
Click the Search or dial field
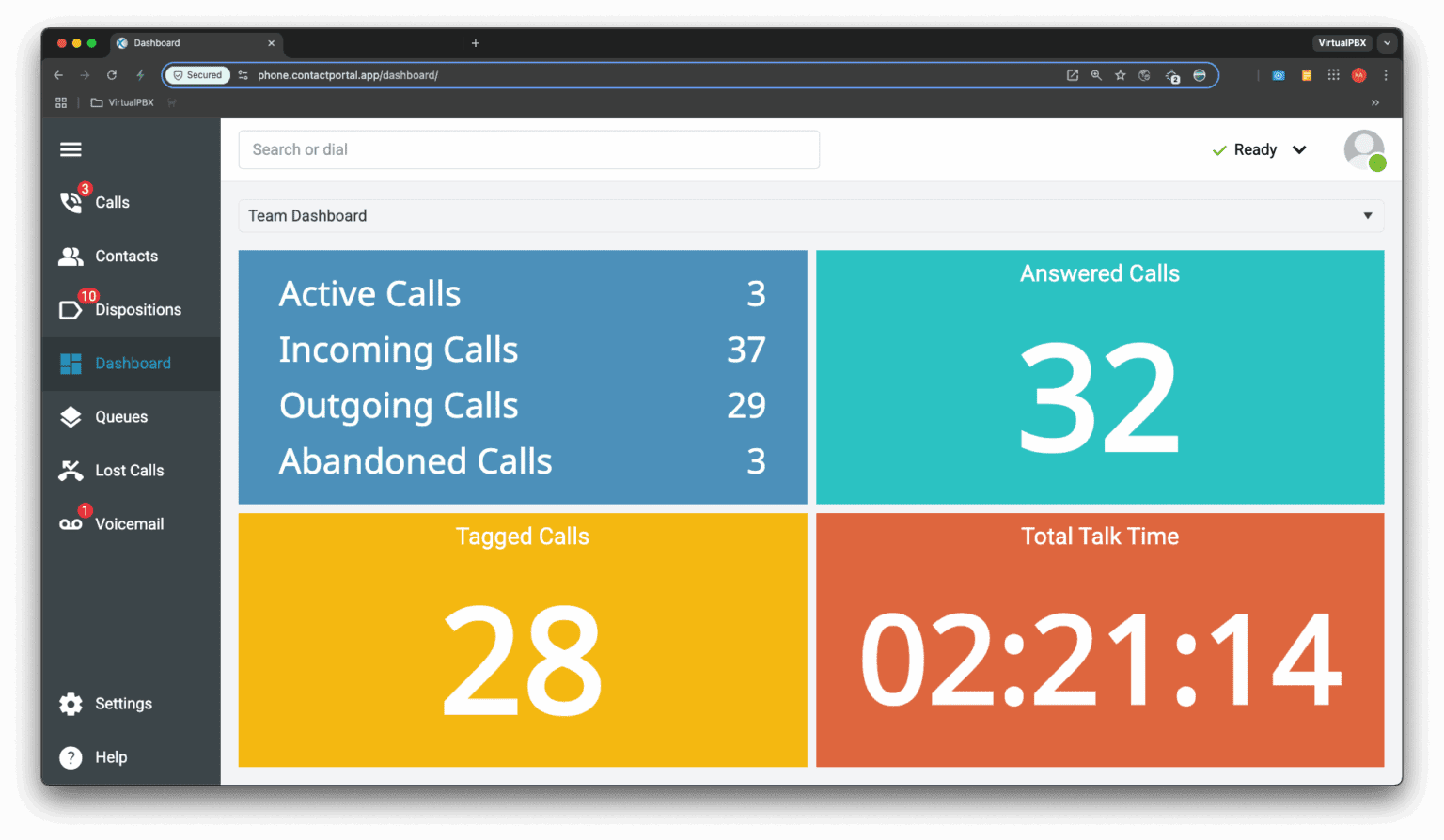coord(528,149)
